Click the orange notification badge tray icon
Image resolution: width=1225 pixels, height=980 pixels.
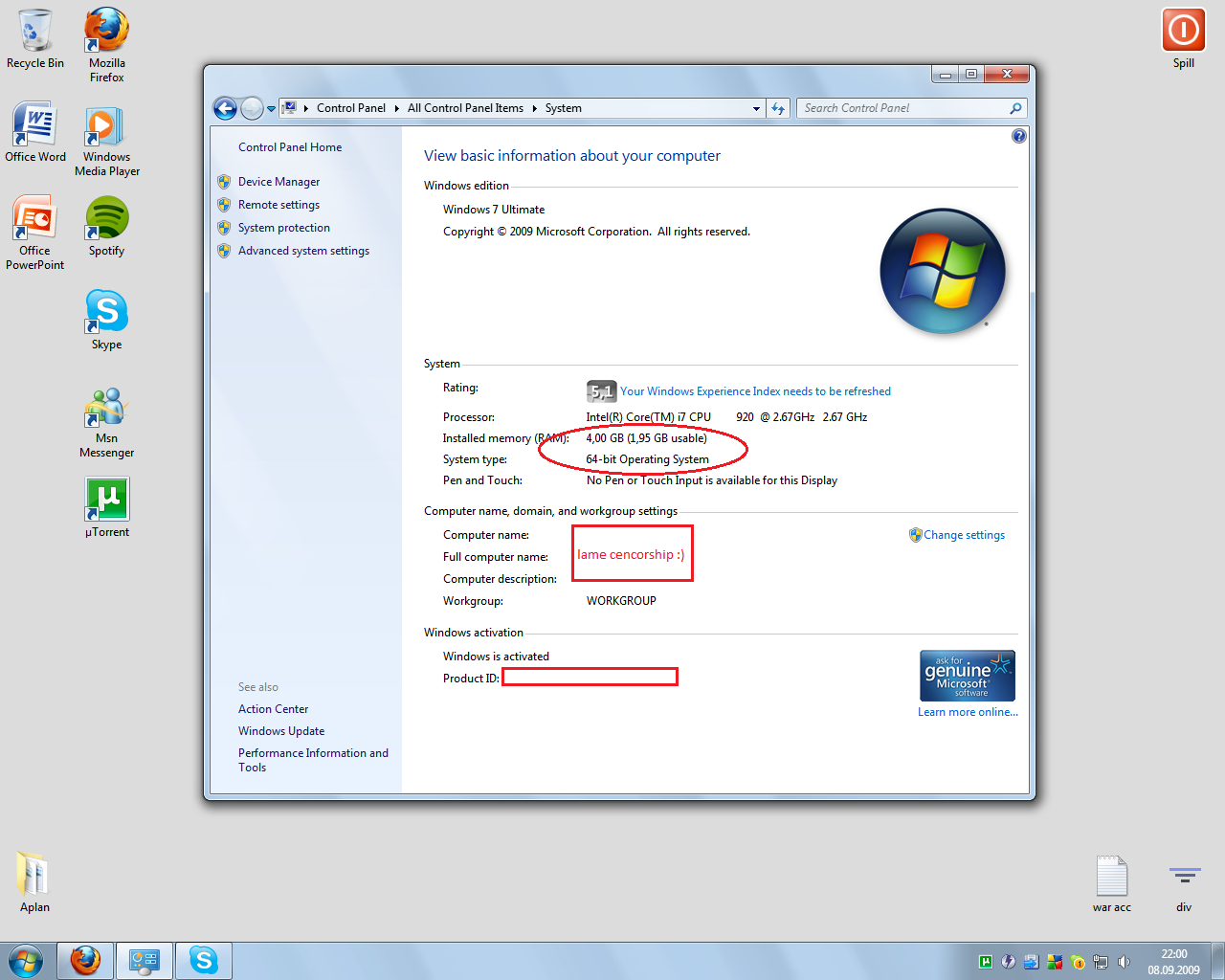pyautogui.click(x=1078, y=962)
